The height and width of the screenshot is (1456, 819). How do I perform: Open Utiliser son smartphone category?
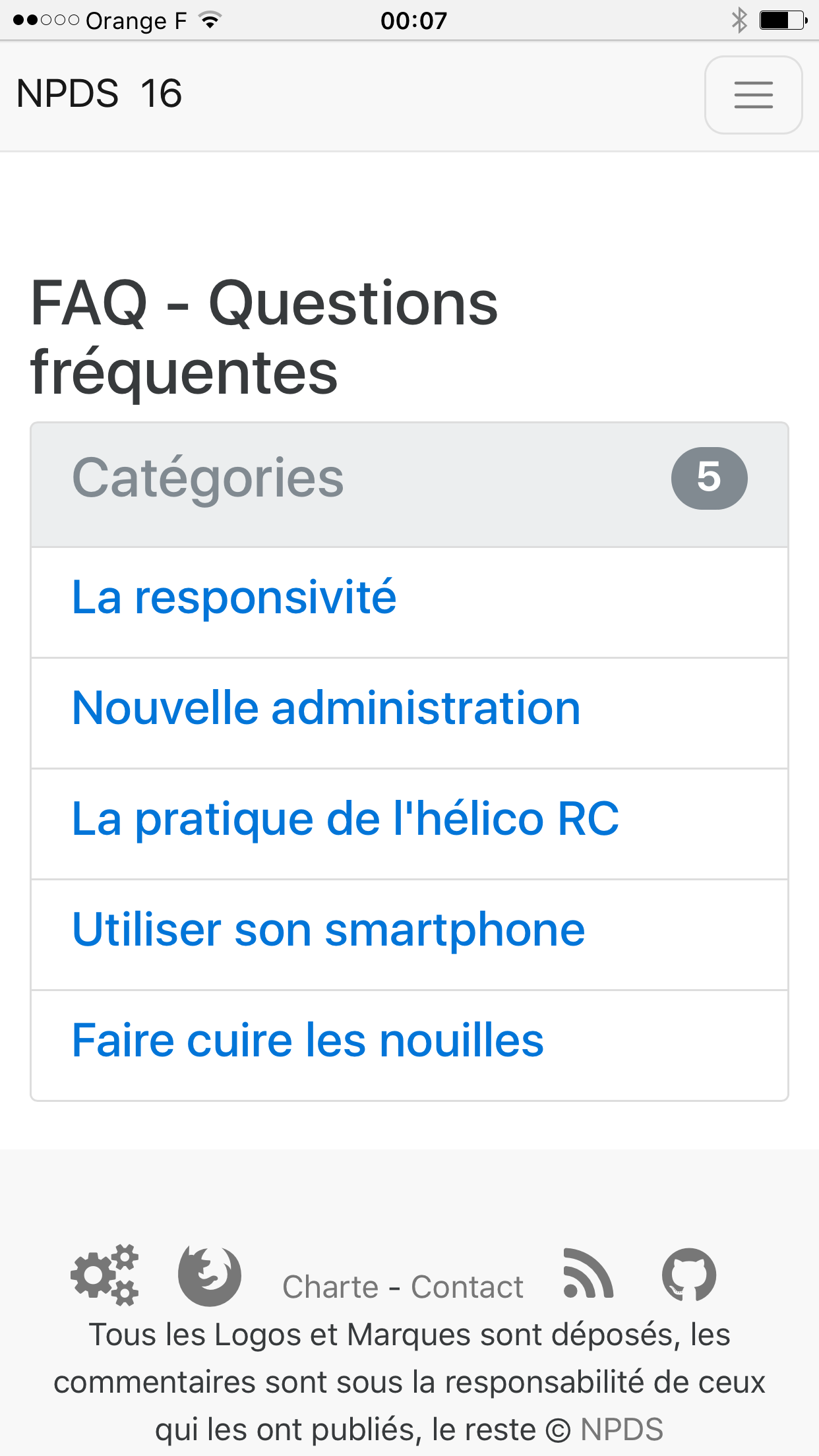point(328,929)
